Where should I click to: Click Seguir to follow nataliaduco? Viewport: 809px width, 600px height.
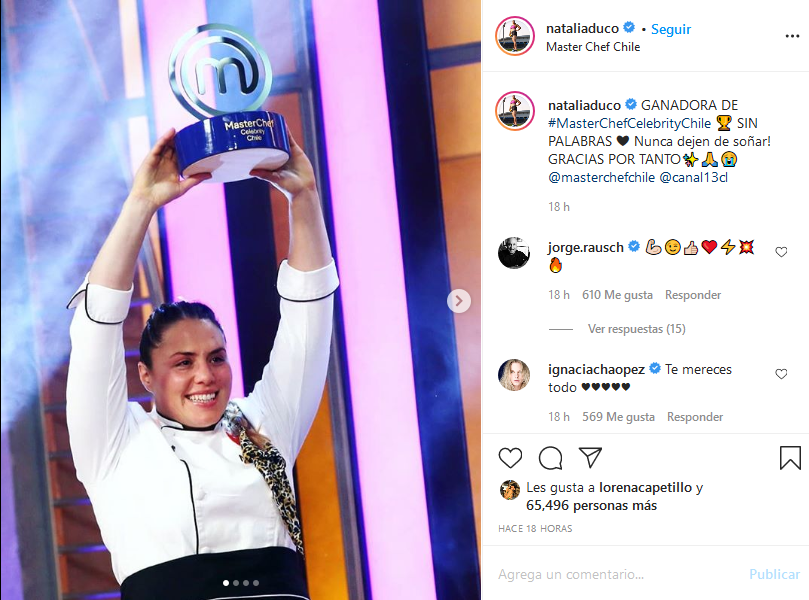coord(671,29)
